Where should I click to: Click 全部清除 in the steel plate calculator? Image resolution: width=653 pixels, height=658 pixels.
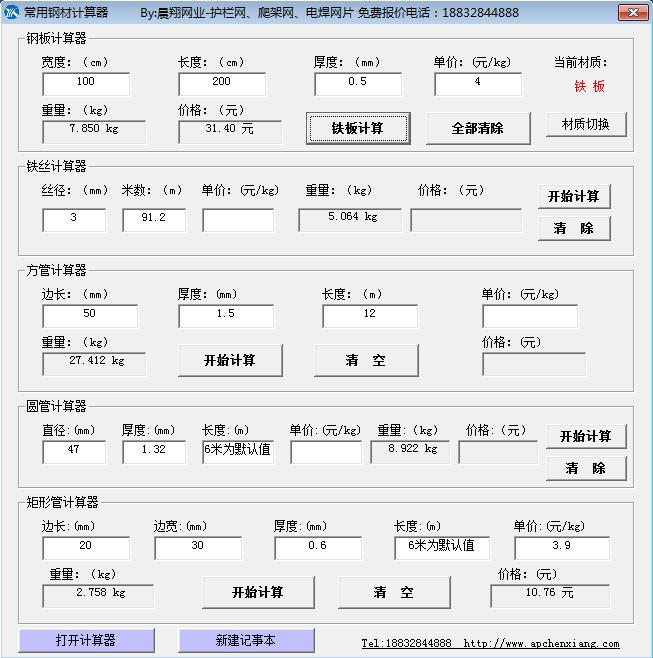click(478, 128)
